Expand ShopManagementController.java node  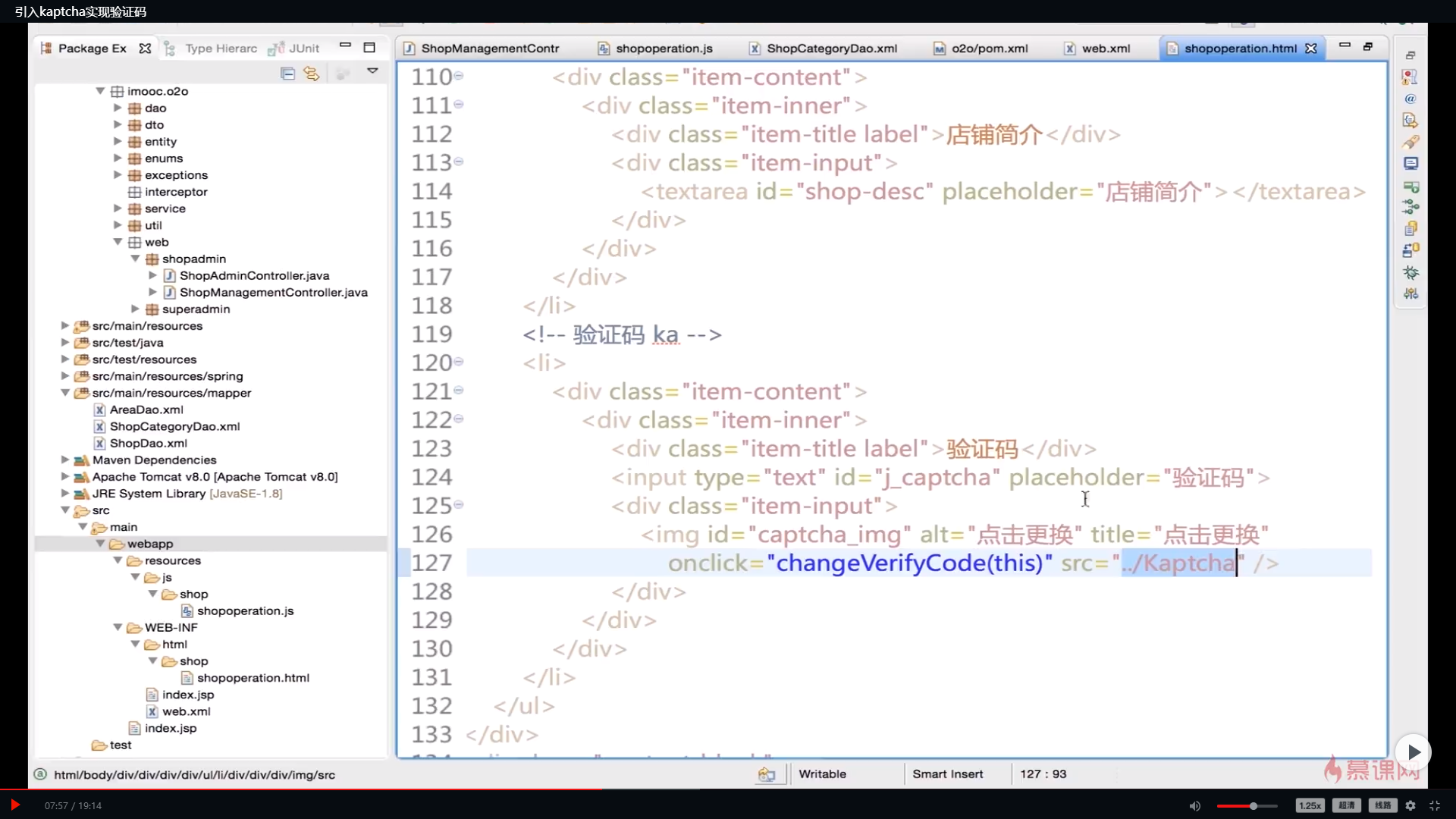[x=152, y=292]
